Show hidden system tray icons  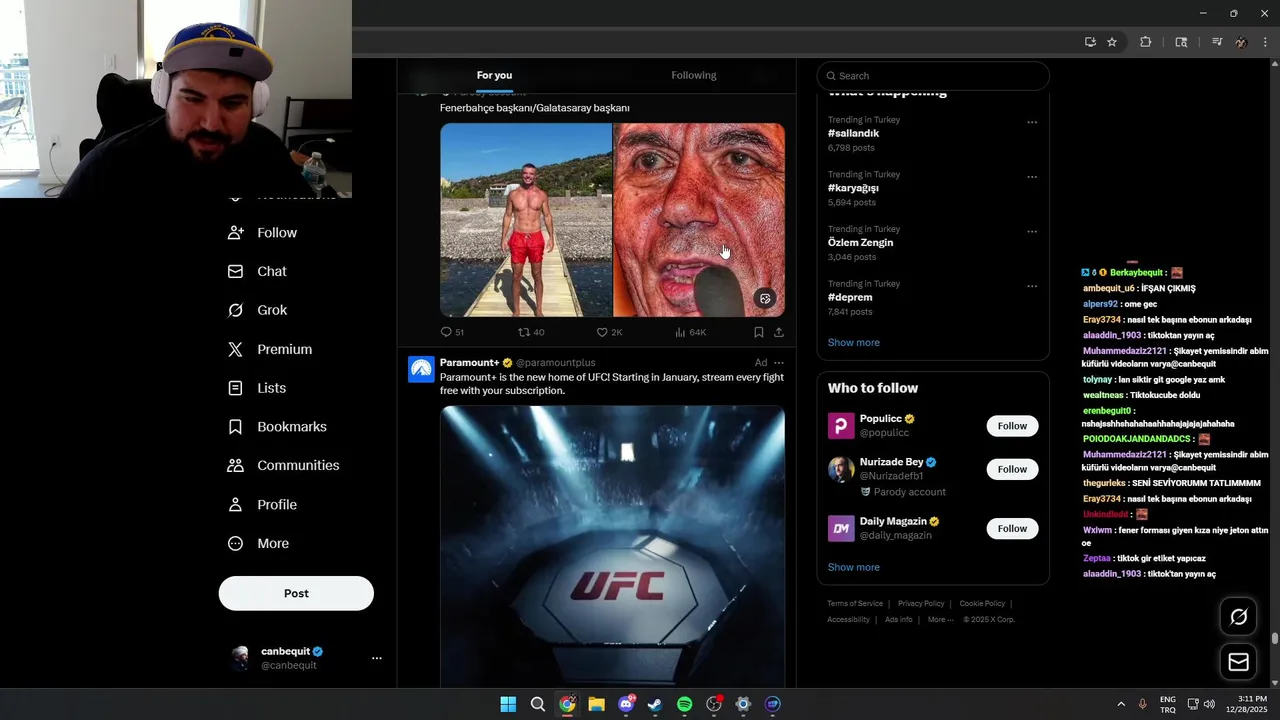(x=1120, y=704)
